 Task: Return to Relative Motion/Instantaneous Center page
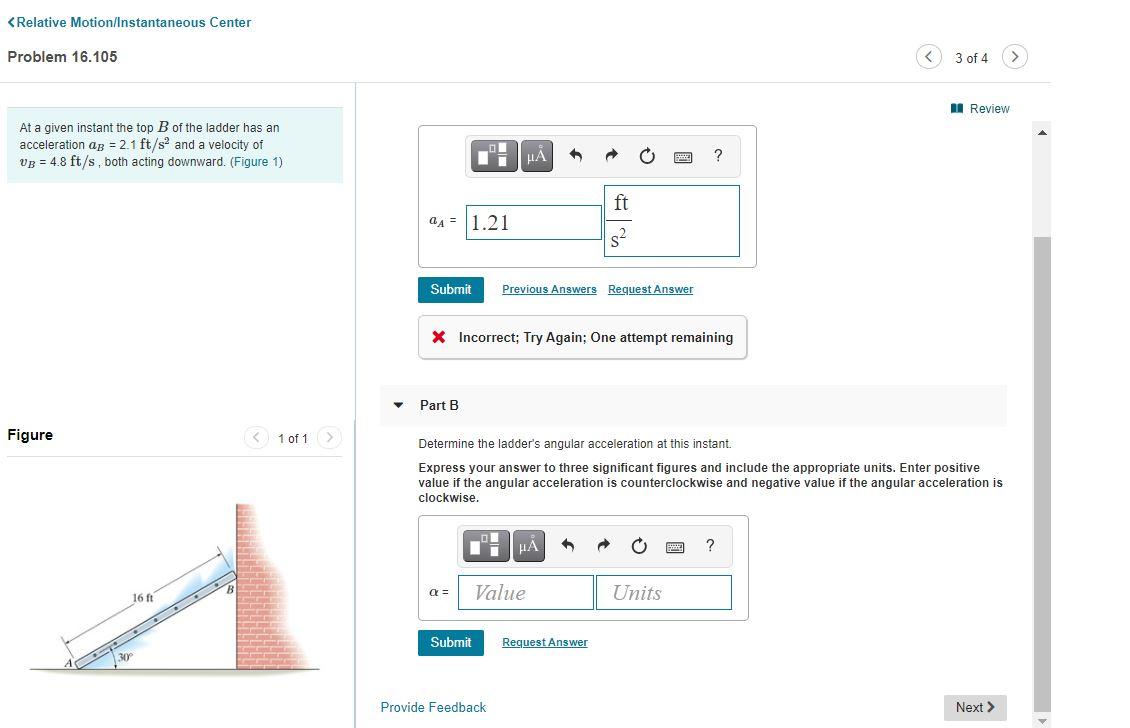[x=128, y=22]
